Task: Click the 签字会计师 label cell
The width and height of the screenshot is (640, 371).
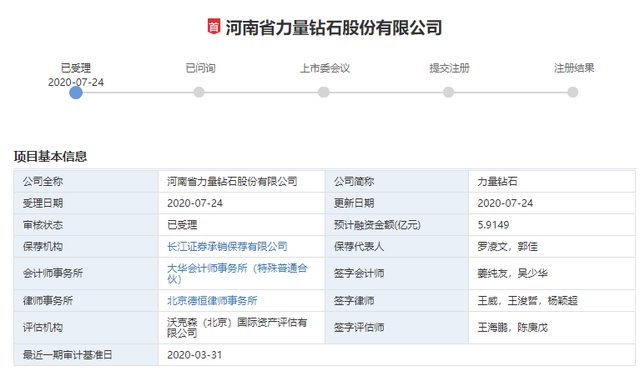Action: coord(397,273)
